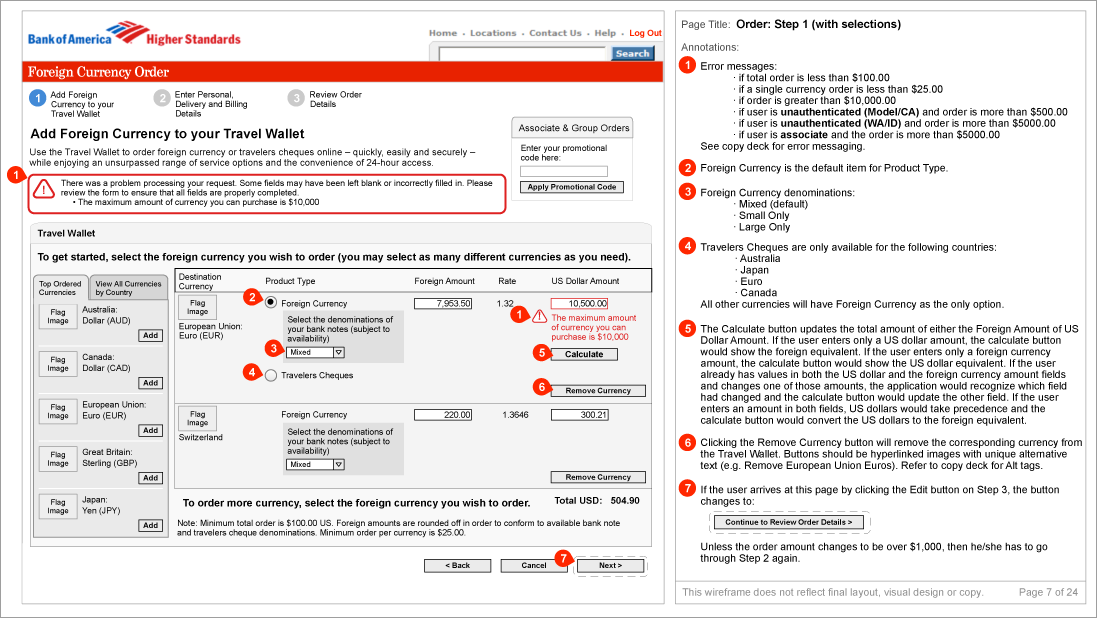Open the Mixed denominations dropdown for Euro

pyautogui.click(x=315, y=353)
